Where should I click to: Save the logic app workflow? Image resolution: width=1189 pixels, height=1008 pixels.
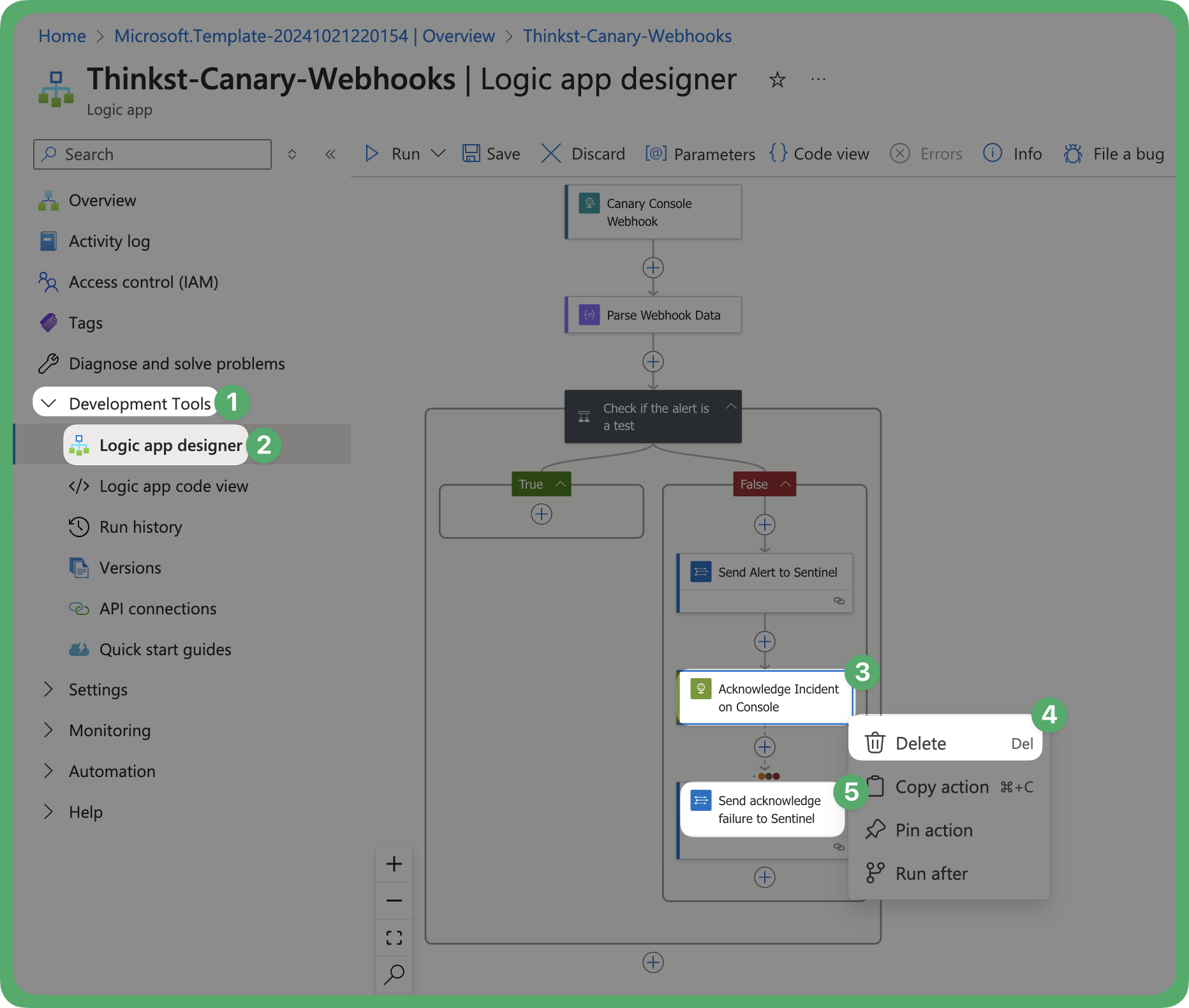[491, 154]
